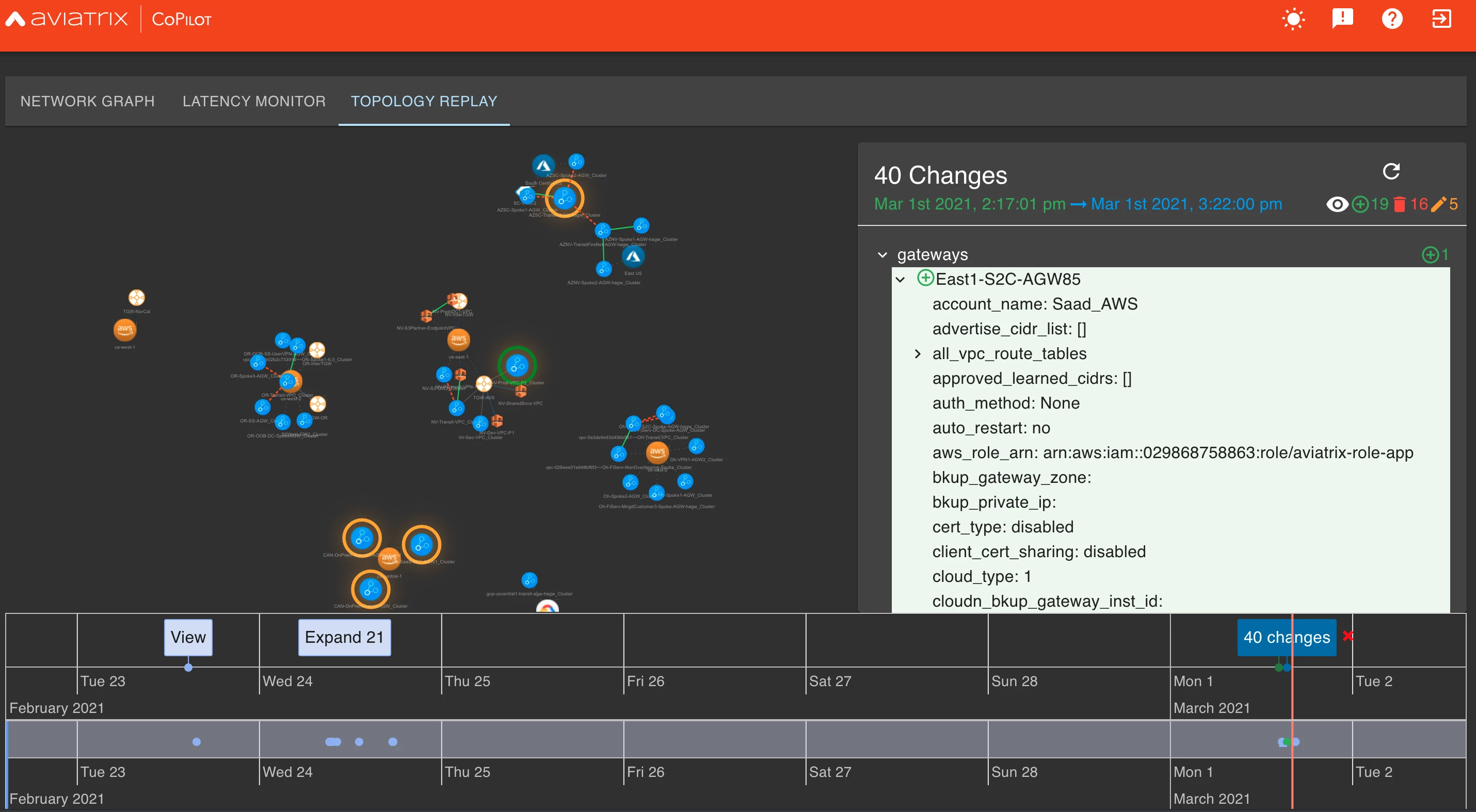Select the AZNV-TransitFireNet-AGW-hagw_Cluster node
Image resolution: width=1476 pixels, height=812 pixels.
pyautogui.click(x=602, y=230)
